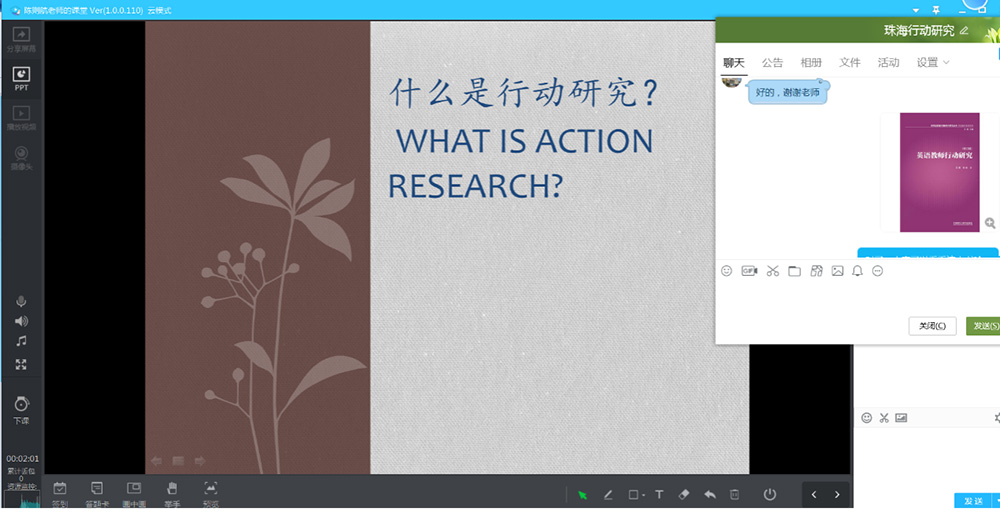Go to the next slide arrow
1000x523 pixels.
[837, 494]
